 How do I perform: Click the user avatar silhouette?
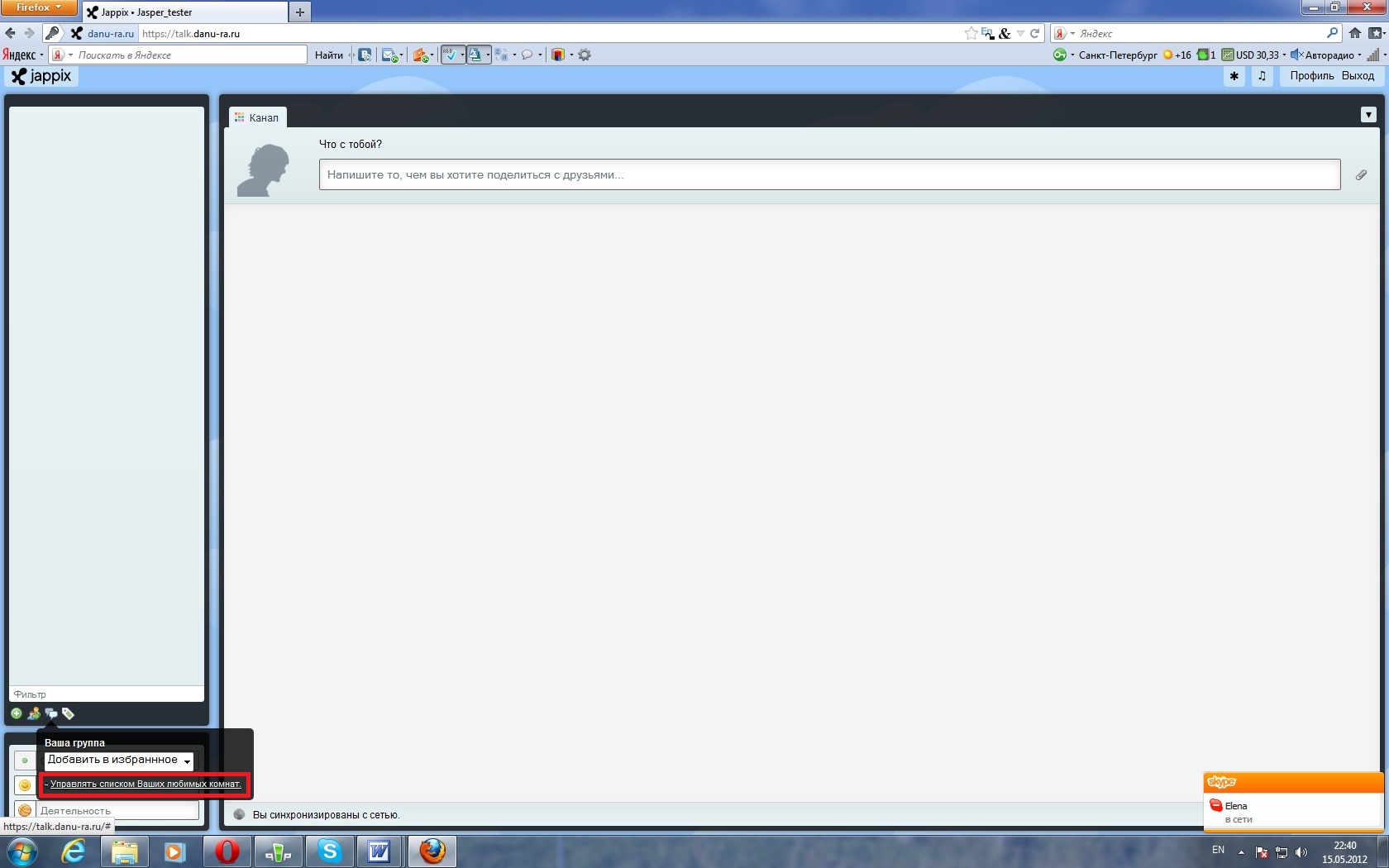[x=264, y=170]
